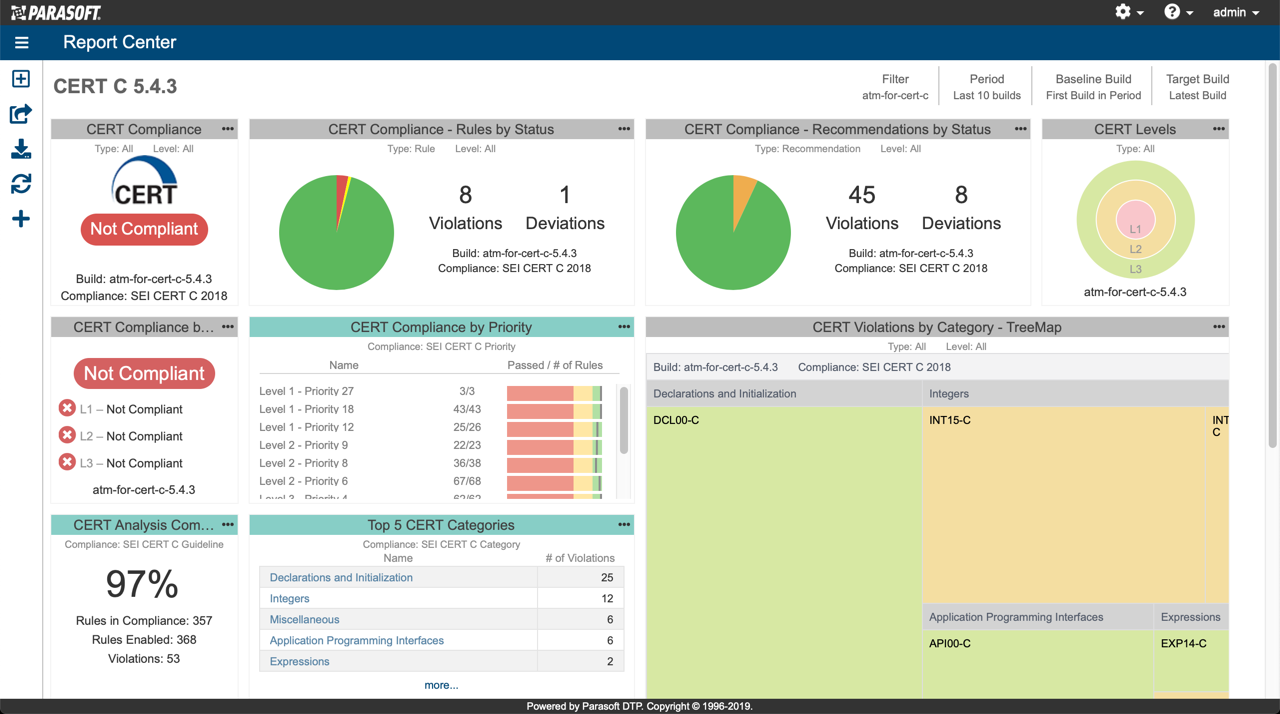This screenshot has height=714, width=1280.
Task: Click Not Compliant badge above L1 row
Action: click(x=144, y=374)
